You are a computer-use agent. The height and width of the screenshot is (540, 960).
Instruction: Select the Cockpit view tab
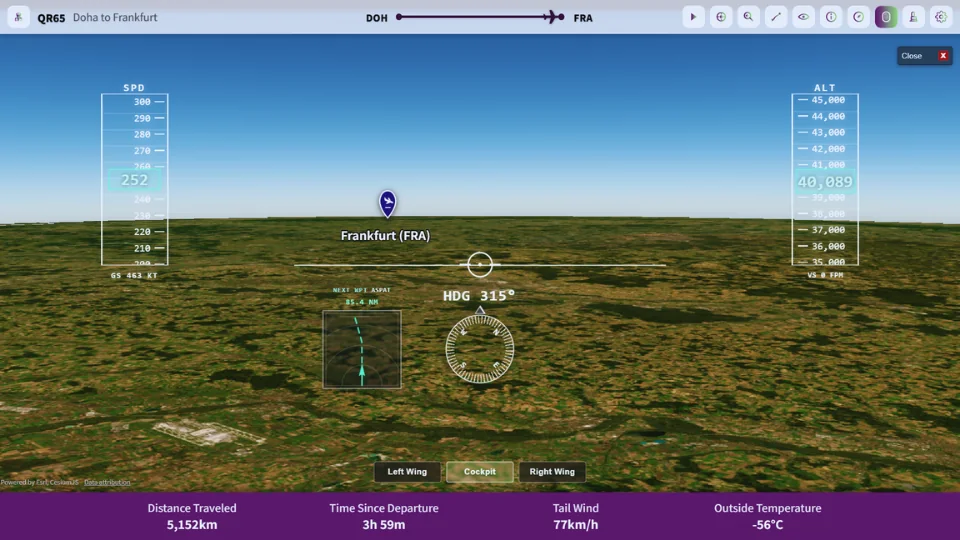(480, 471)
